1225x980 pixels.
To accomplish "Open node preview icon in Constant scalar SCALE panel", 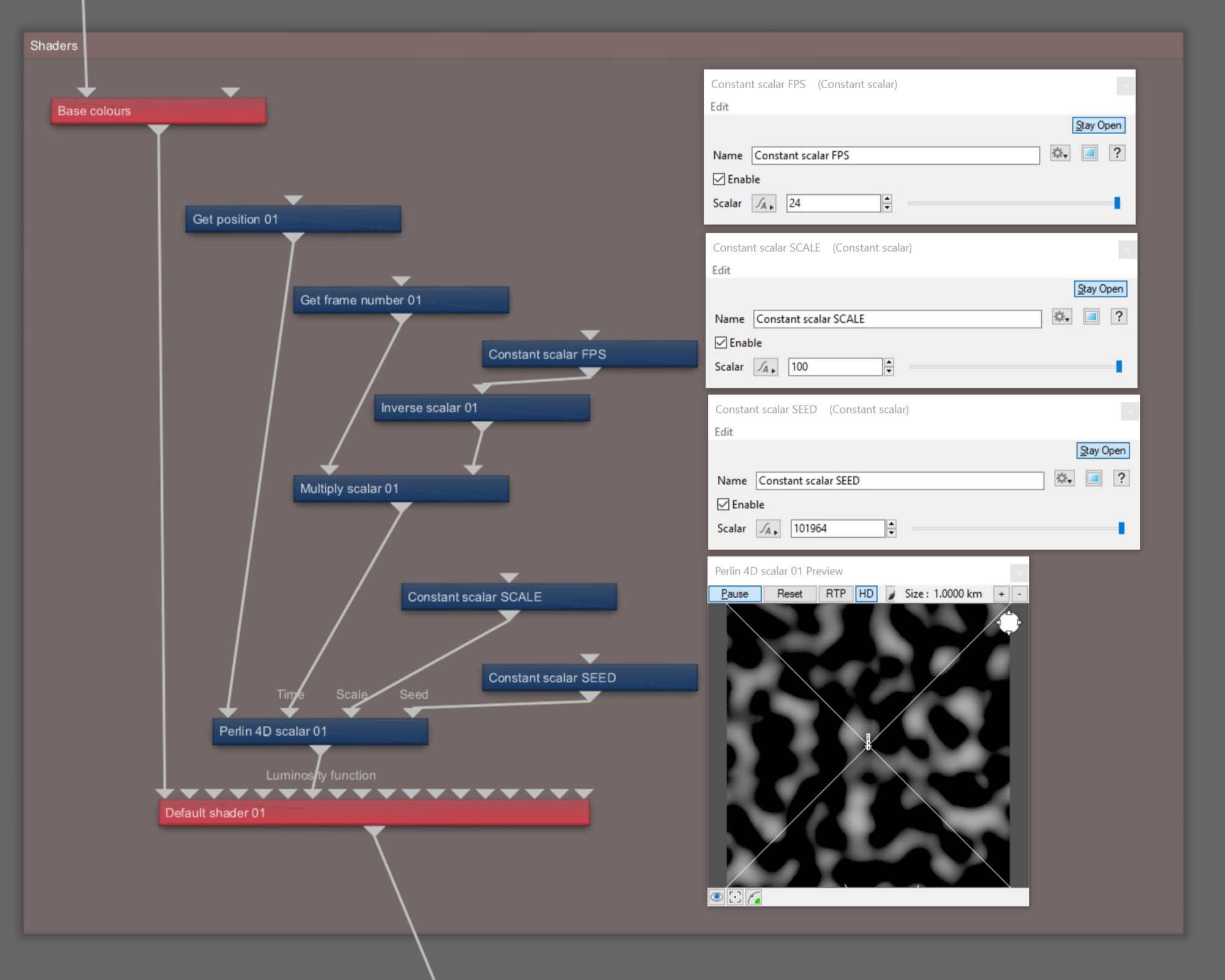I will click(1091, 317).
